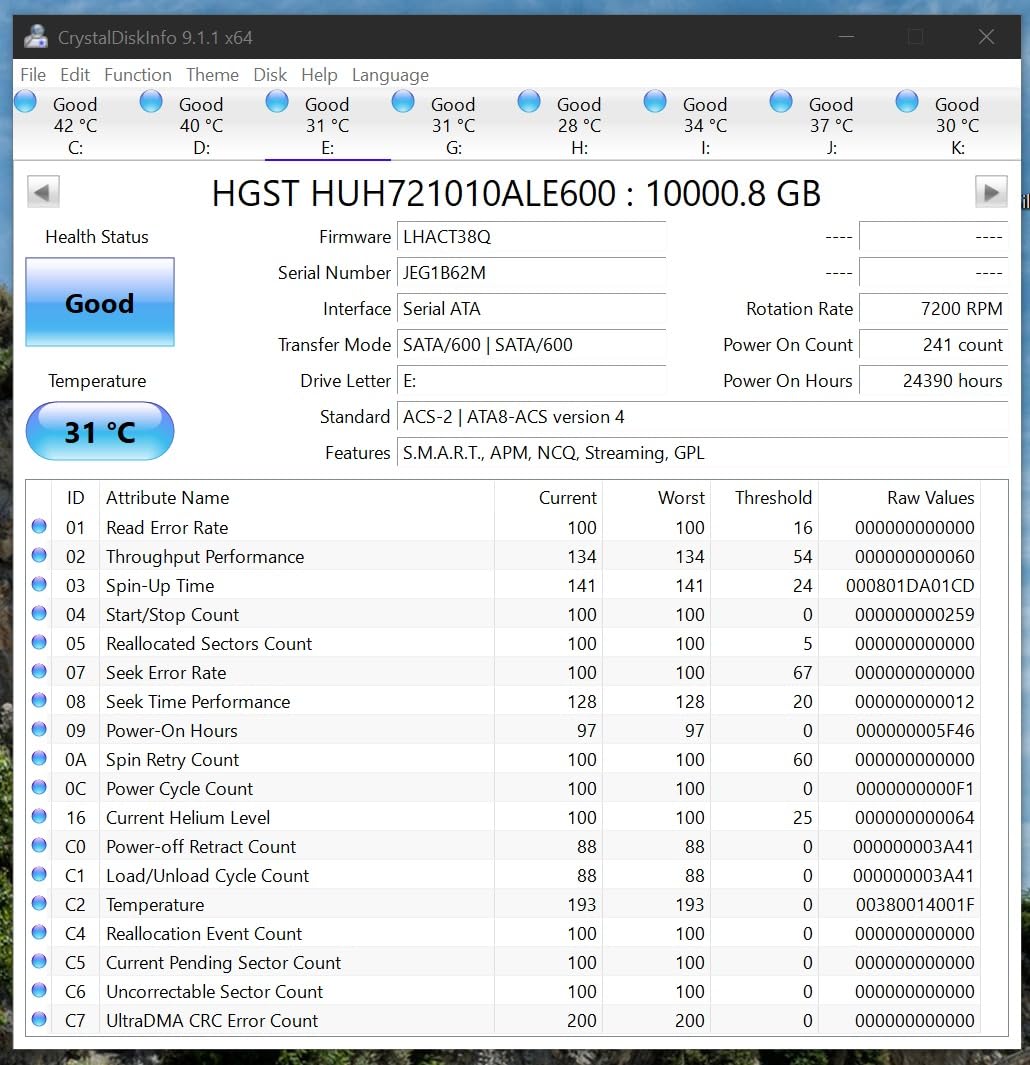Click the status orb for drive I:

(x=655, y=101)
